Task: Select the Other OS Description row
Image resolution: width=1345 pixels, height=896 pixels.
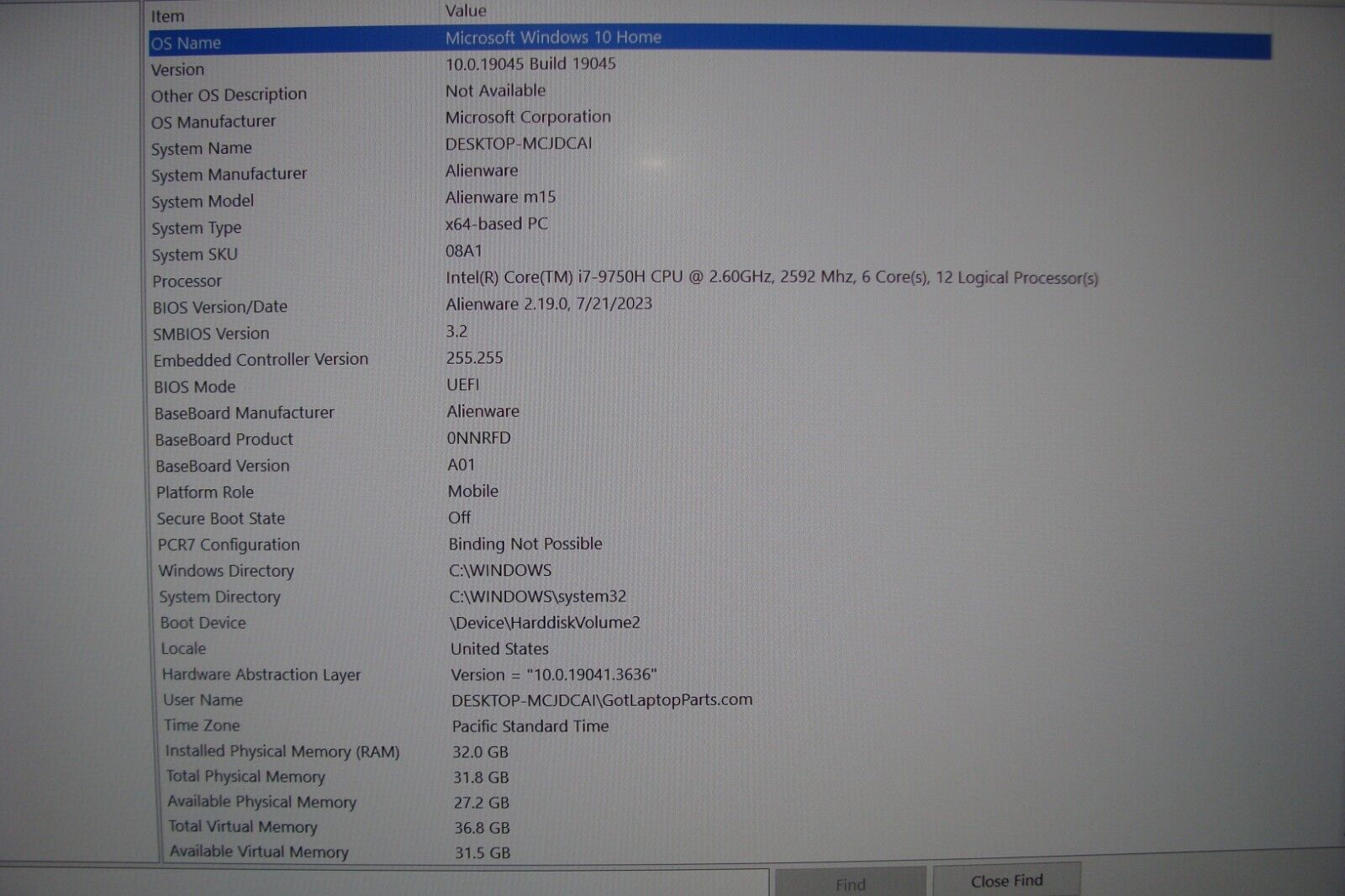Action: click(709, 92)
